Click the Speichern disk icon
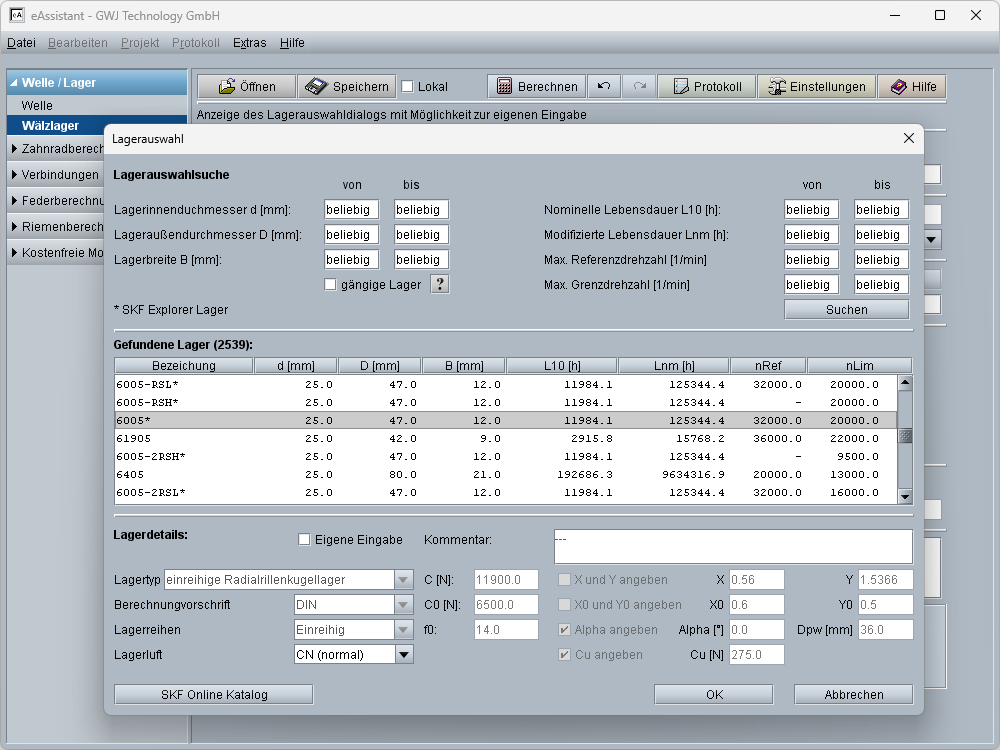The height and width of the screenshot is (750, 1000). 317,87
